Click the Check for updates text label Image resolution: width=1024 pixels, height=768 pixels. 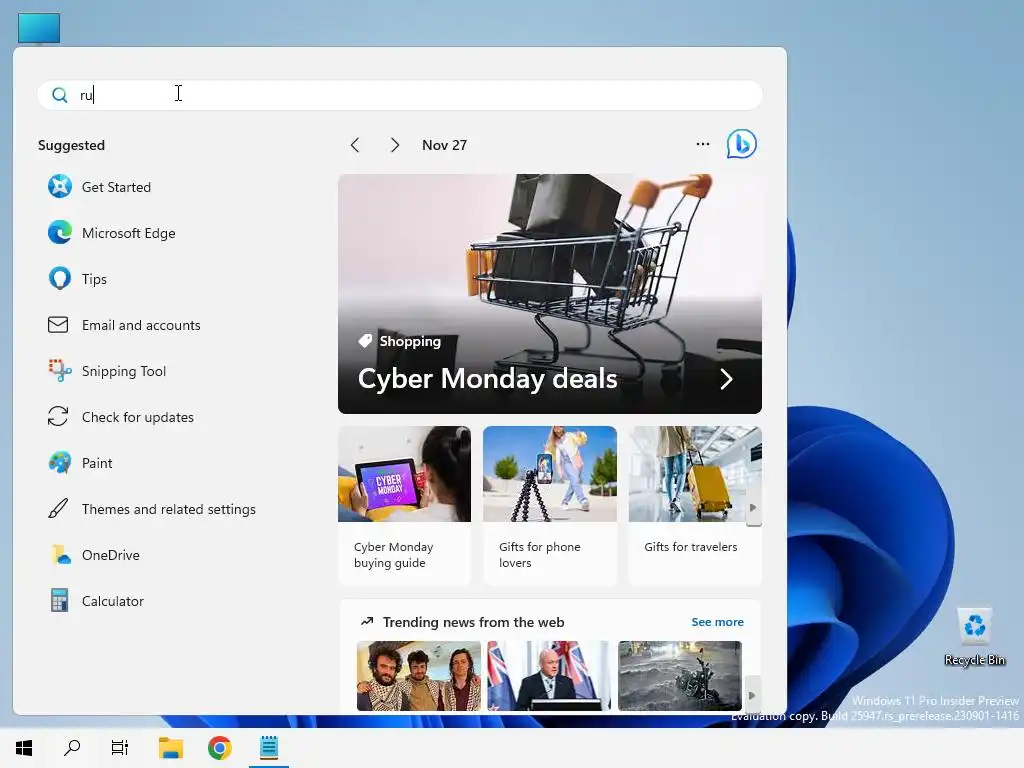tap(138, 417)
